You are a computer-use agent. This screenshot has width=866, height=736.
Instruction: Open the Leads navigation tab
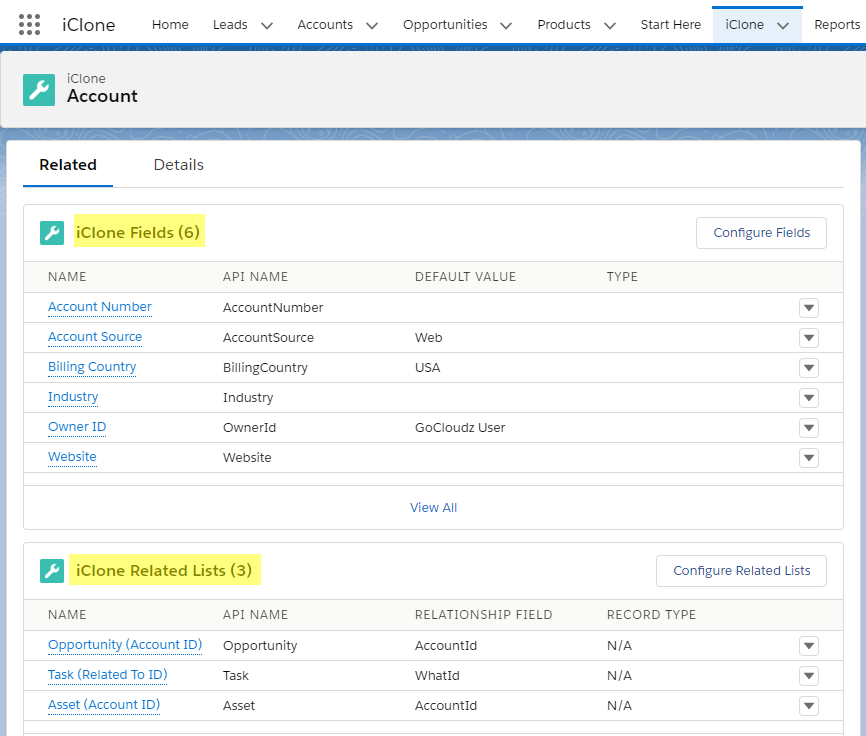[x=230, y=25]
